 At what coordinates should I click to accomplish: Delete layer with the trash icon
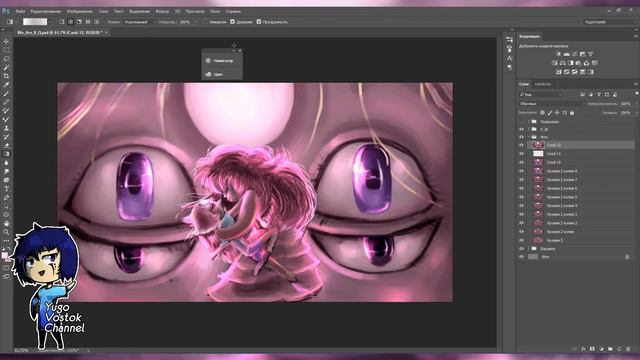pos(628,349)
